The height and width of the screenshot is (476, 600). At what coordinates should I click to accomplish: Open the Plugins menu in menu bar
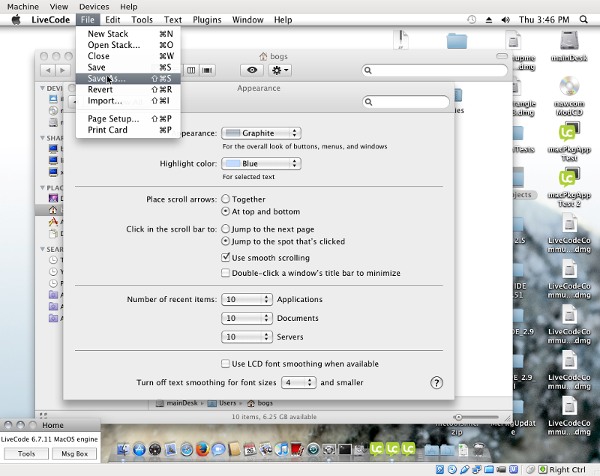[x=208, y=19]
